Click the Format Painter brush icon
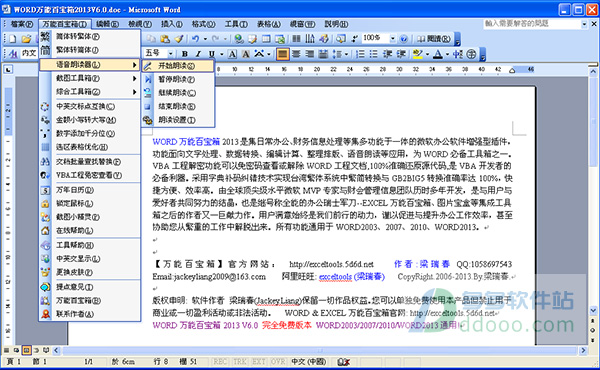 (179, 39)
